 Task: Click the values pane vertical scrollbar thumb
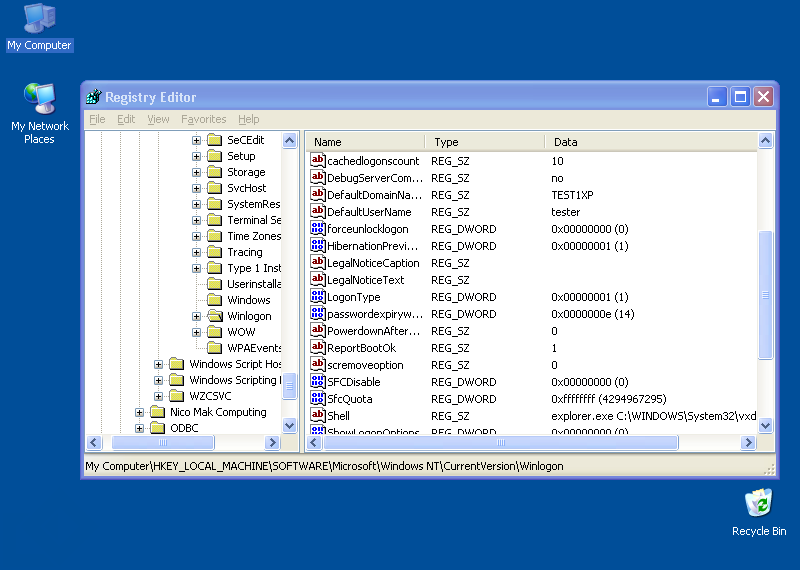pos(766,294)
